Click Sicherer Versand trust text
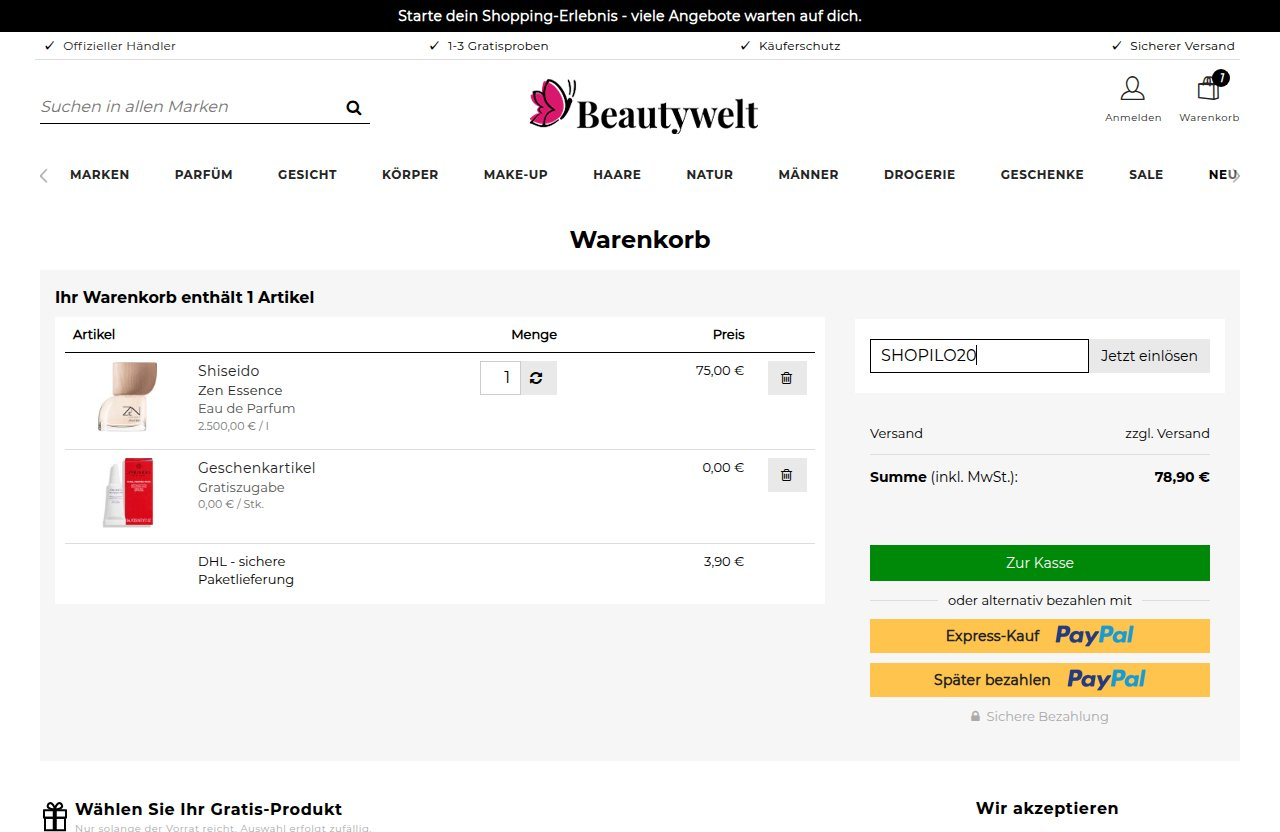Image resolution: width=1280 pixels, height=832 pixels. click(1182, 46)
